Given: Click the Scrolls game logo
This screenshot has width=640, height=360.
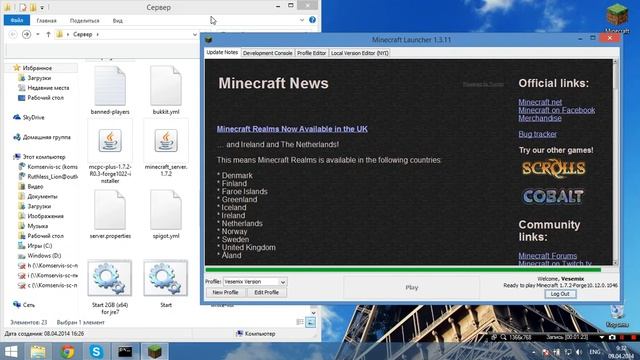Looking at the screenshot, I should [553, 169].
